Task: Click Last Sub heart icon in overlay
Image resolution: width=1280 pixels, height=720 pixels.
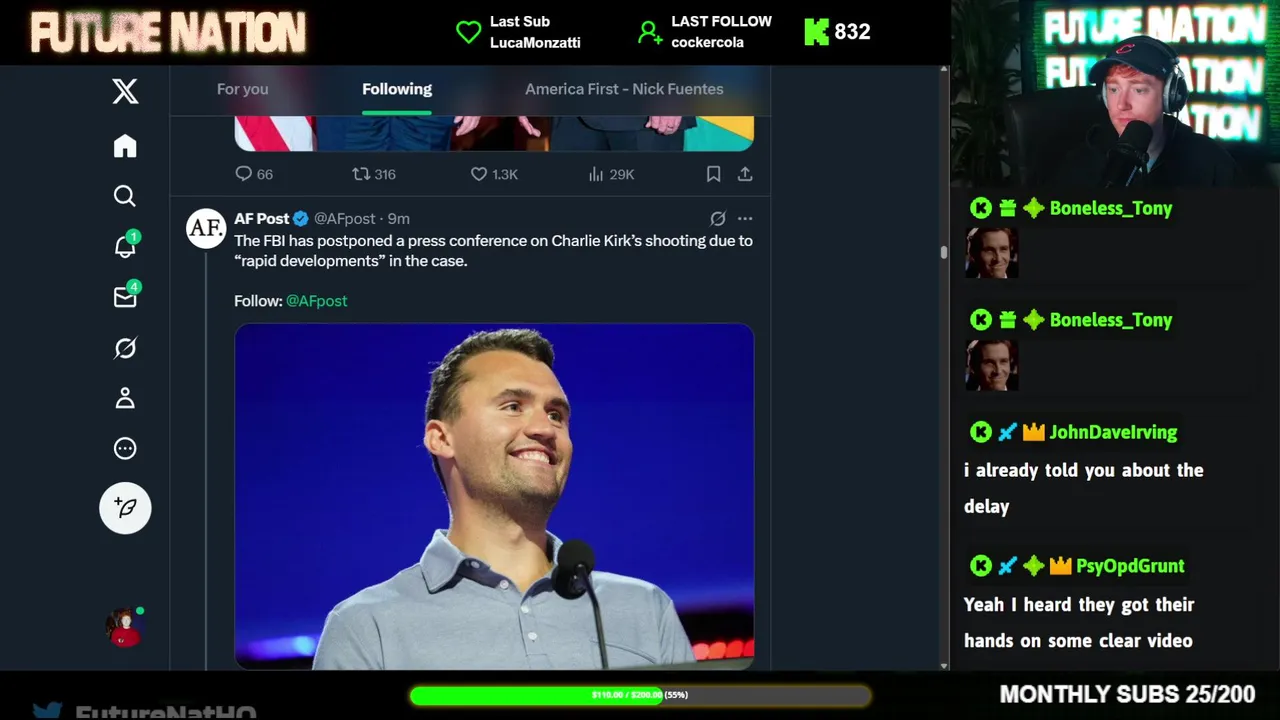Action: 468,32
